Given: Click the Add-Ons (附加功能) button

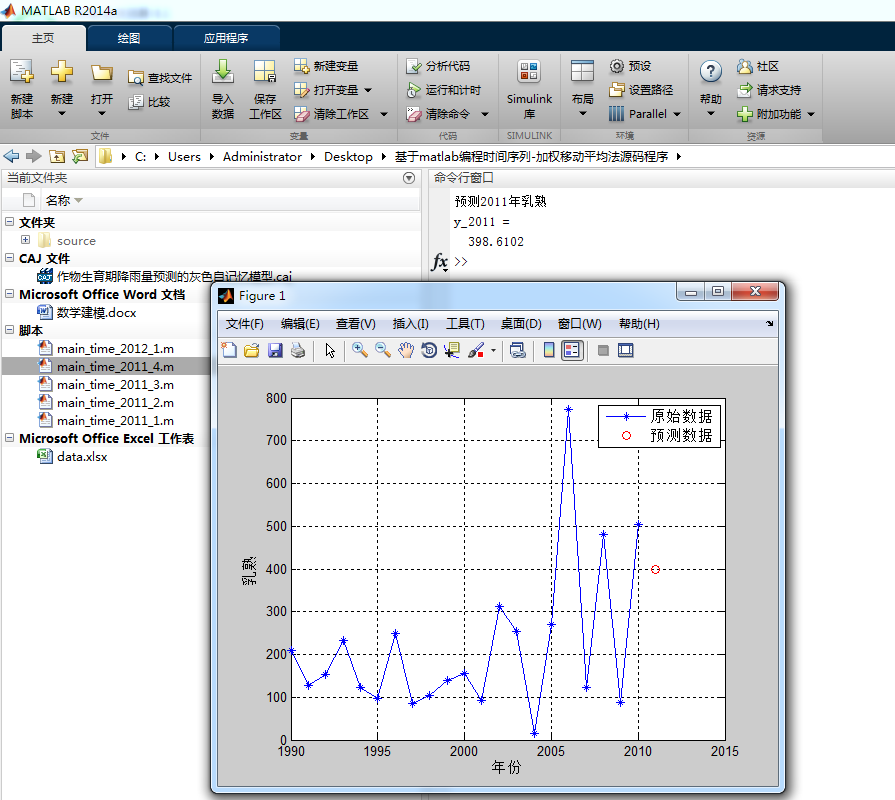Looking at the screenshot, I should pyautogui.click(x=775, y=114).
